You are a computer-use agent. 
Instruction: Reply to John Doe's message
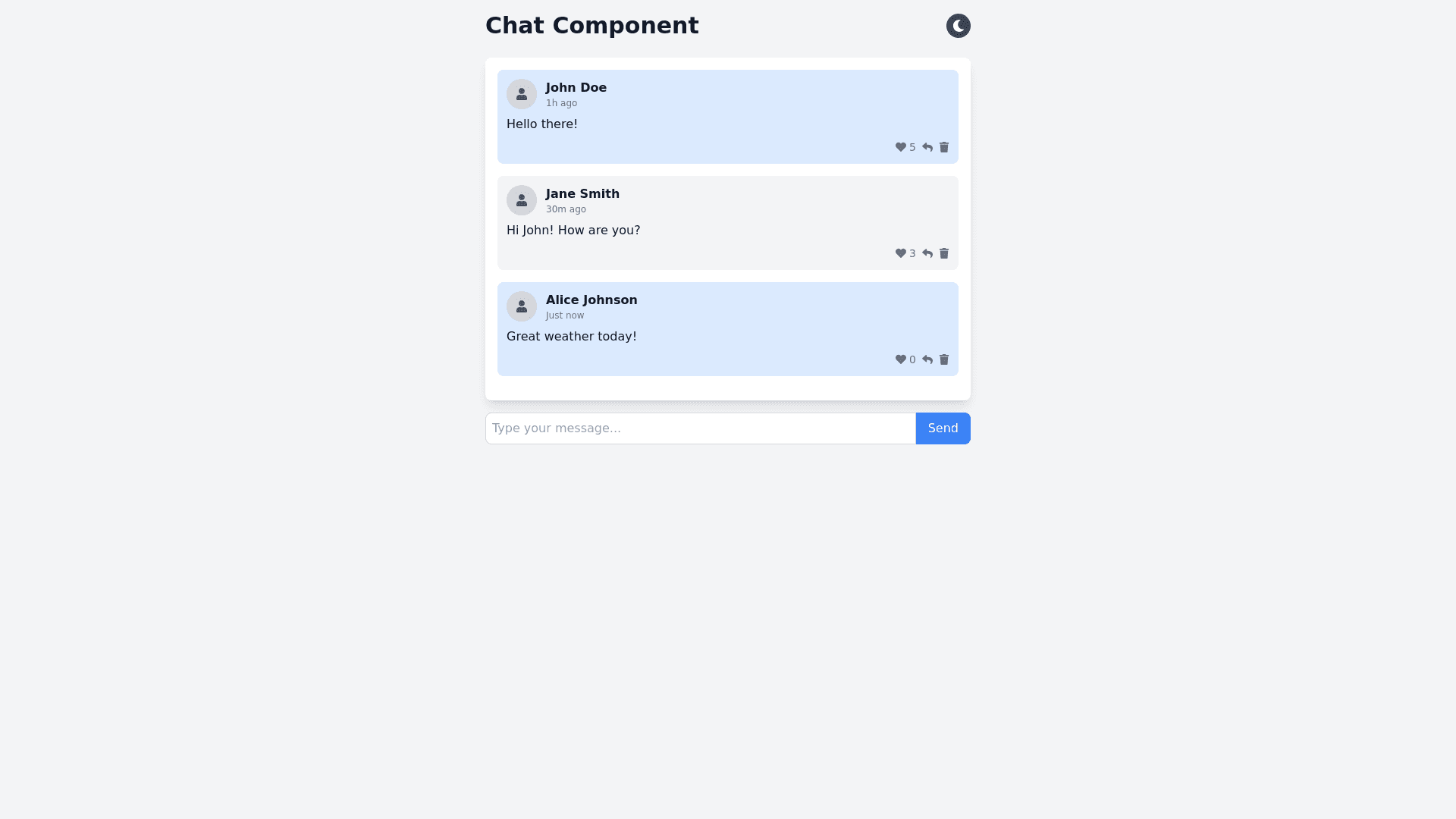[x=927, y=147]
